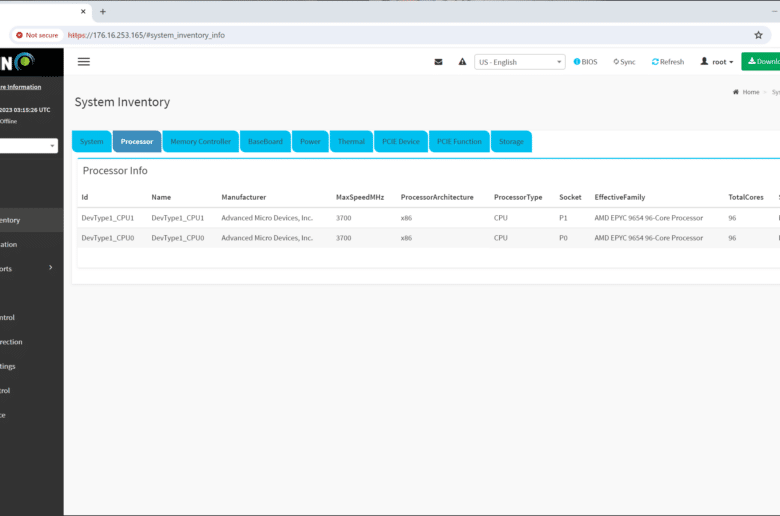The image size is (780, 516).
Task: Open the PCIE Function tab
Action: [459, 141]
